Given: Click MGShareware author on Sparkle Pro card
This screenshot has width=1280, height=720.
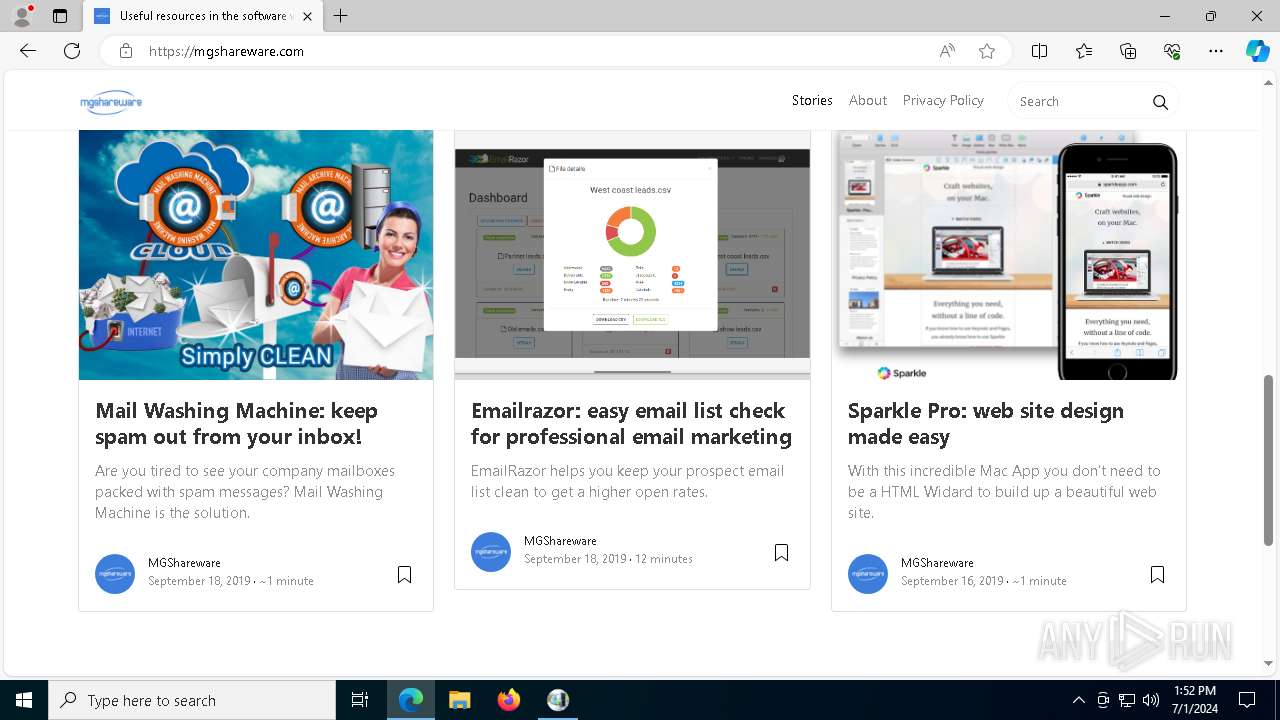Looking at the screenshot, I should point(937,563).
